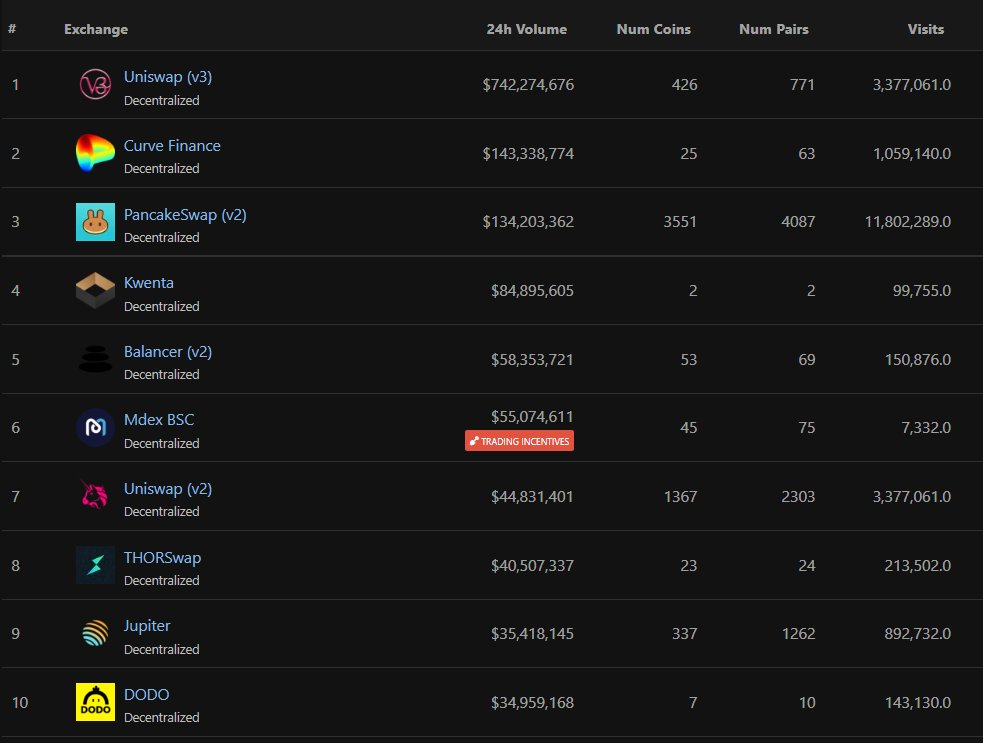
Task: Click the $44,831,401 volume value
Action: pyautogui.click(x=532, y=497)
